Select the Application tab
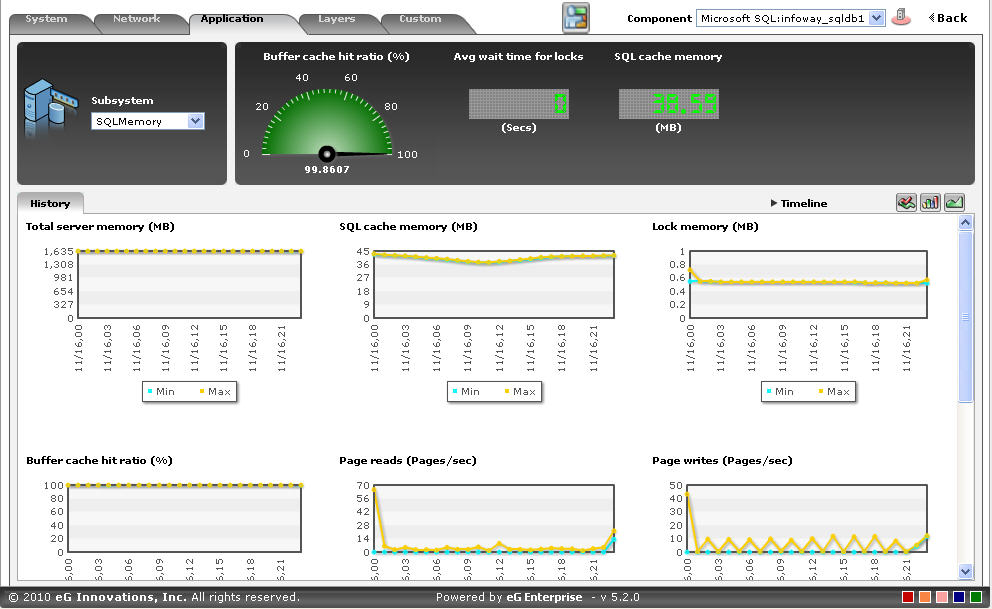 [232, 19]
